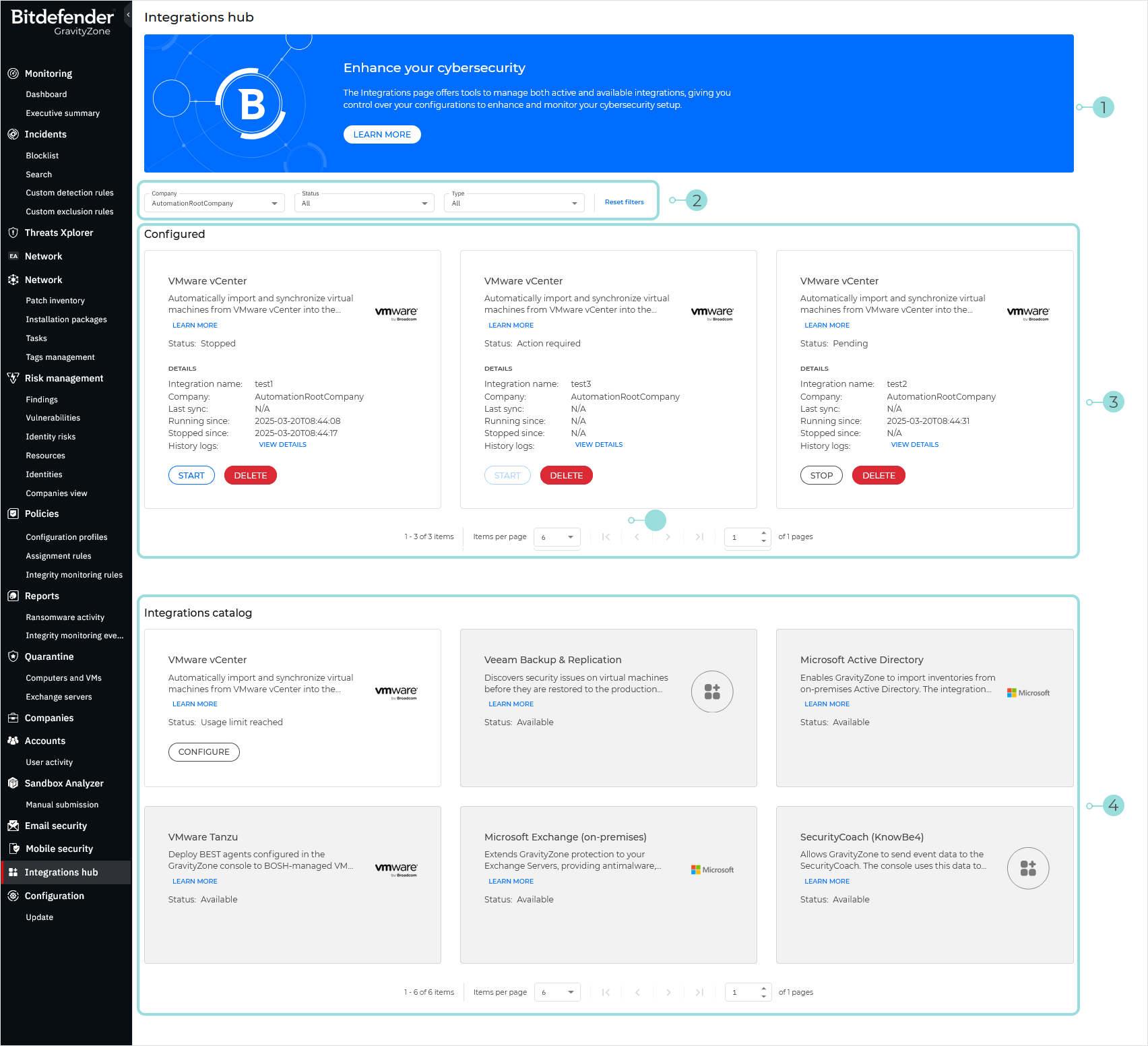Click LEARN MORE in the blue banner
Image resolution: width=1148 pixels, height=1046 pixels.
coord(382,135)
